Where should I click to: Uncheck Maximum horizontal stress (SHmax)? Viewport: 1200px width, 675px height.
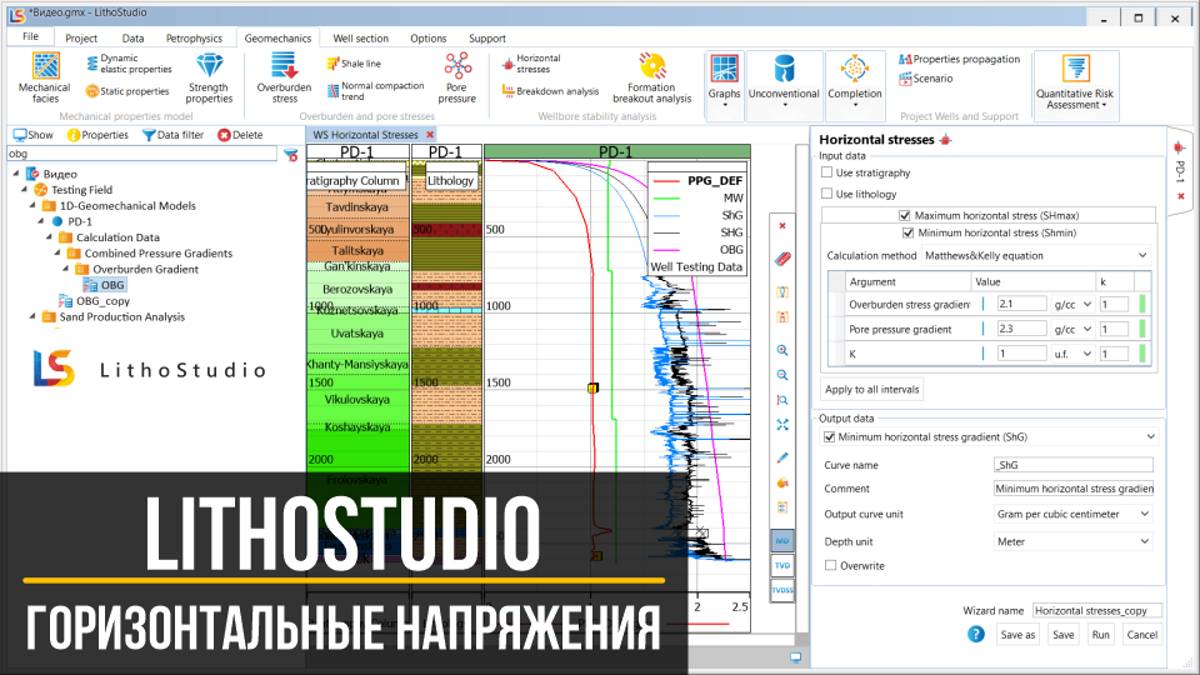pos(904,215)
